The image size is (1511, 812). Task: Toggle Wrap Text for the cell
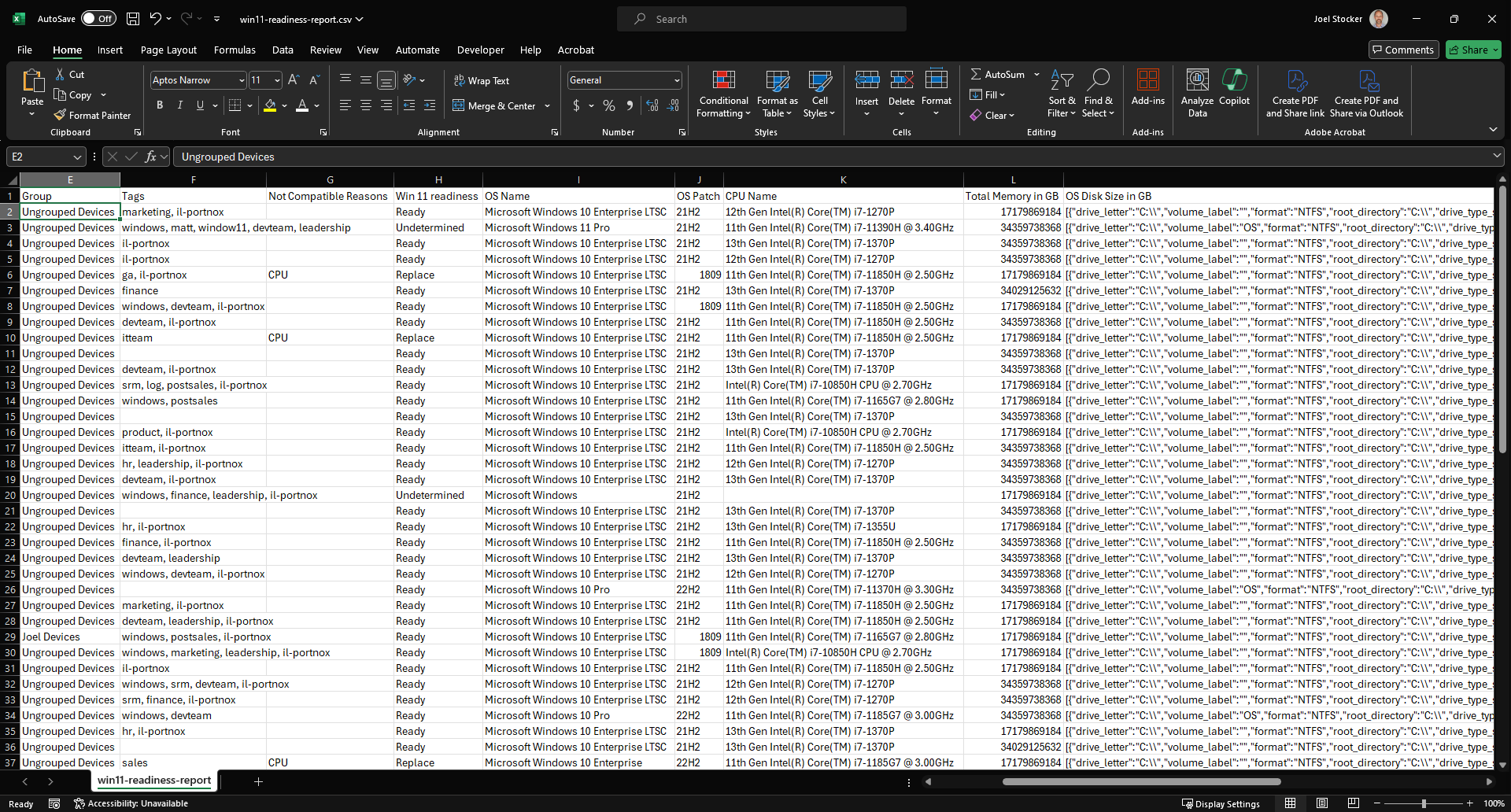pos(481,80)
